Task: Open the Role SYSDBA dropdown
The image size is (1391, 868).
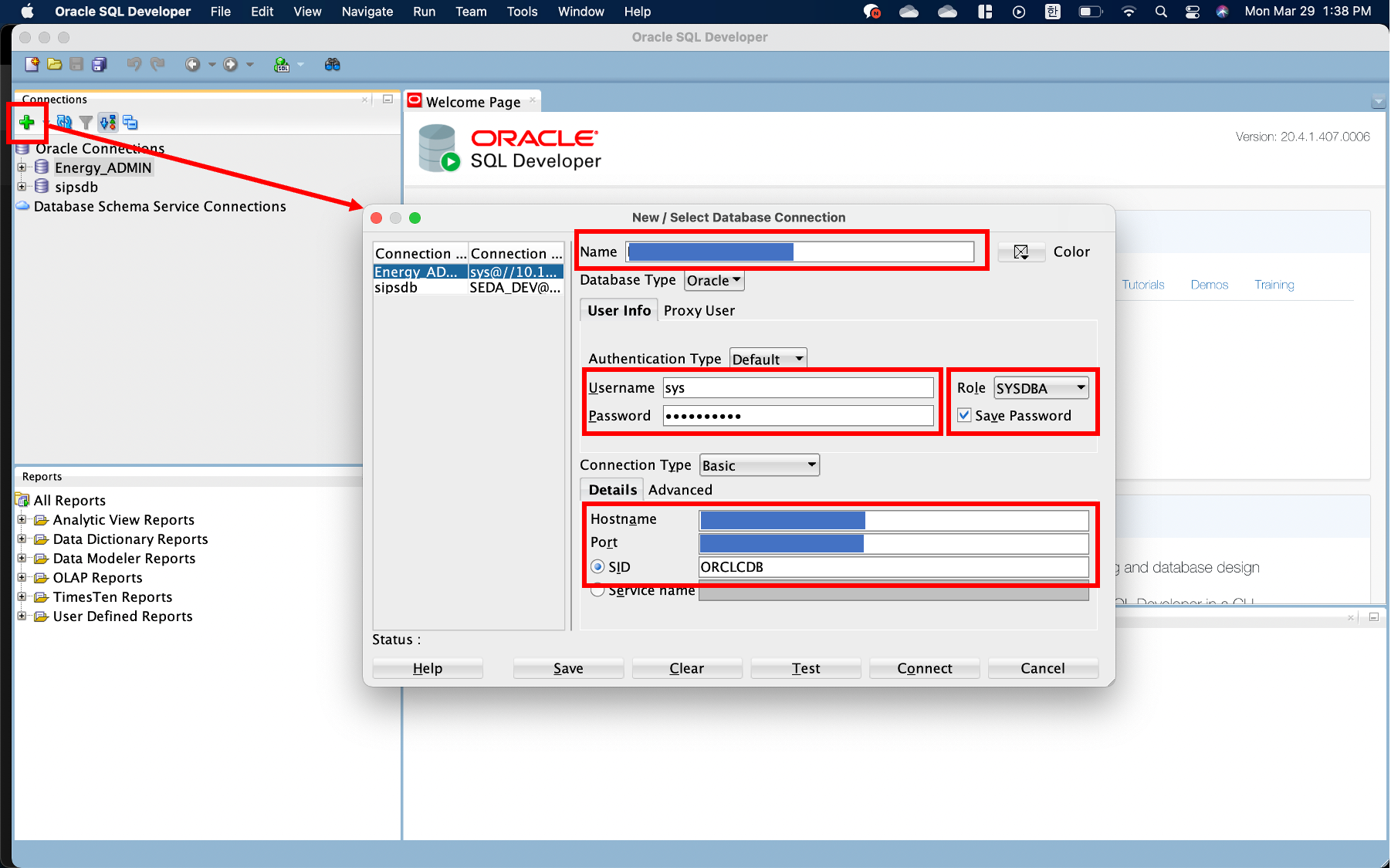Action: point(1041,388)
